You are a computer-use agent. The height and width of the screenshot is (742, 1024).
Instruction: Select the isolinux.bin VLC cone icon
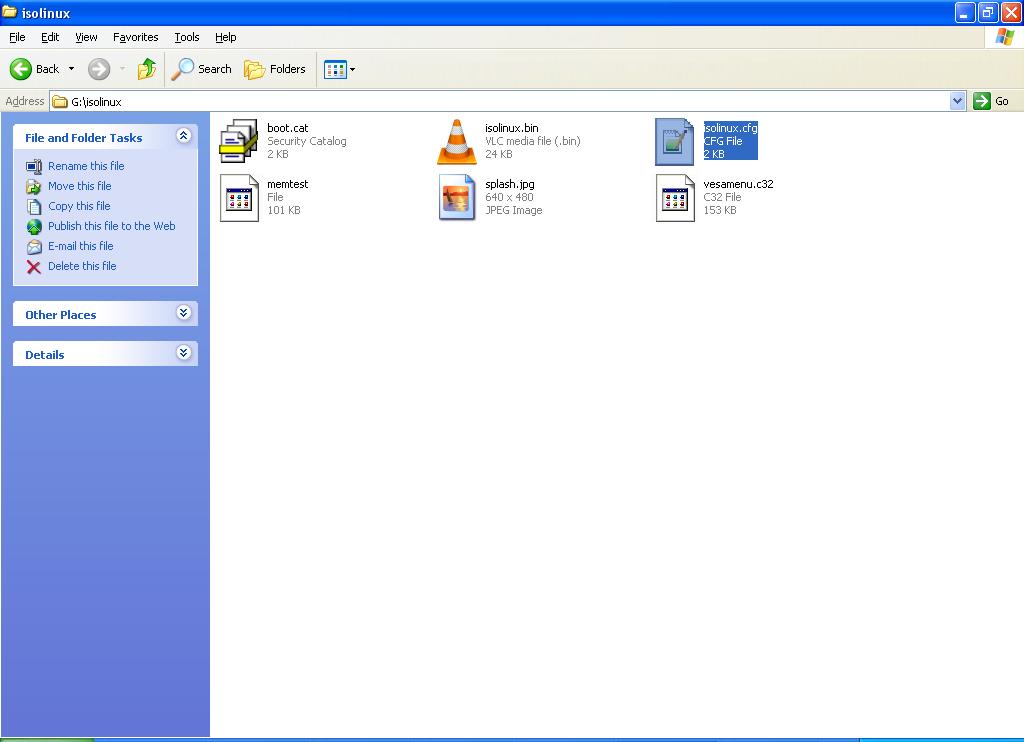pyautogui.click(x=457, y=141)
